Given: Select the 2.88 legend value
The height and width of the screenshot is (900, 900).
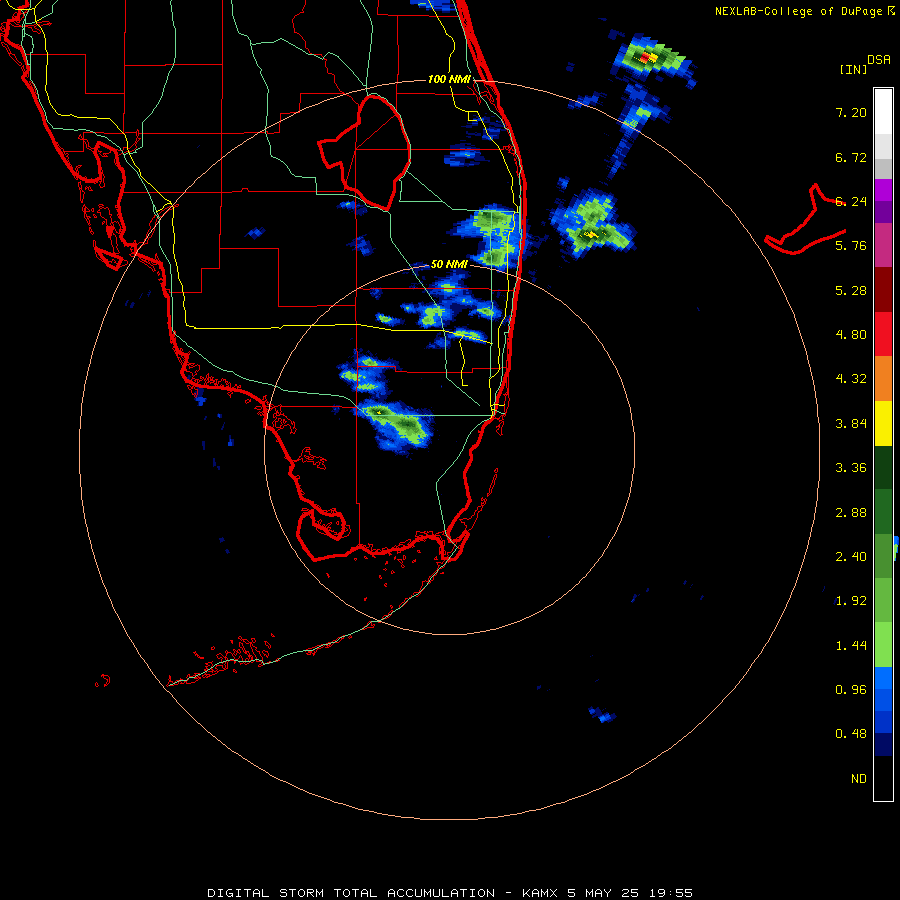Looking at the screenshot, I should 851,513.
